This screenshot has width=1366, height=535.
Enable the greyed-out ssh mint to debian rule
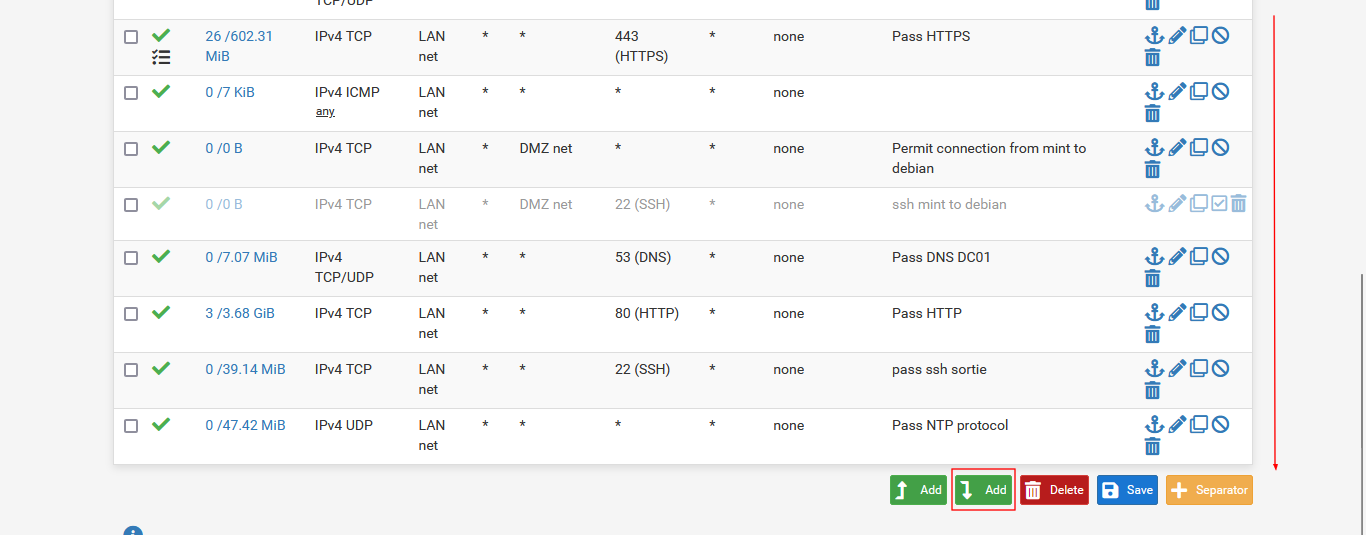[1219, 204]
